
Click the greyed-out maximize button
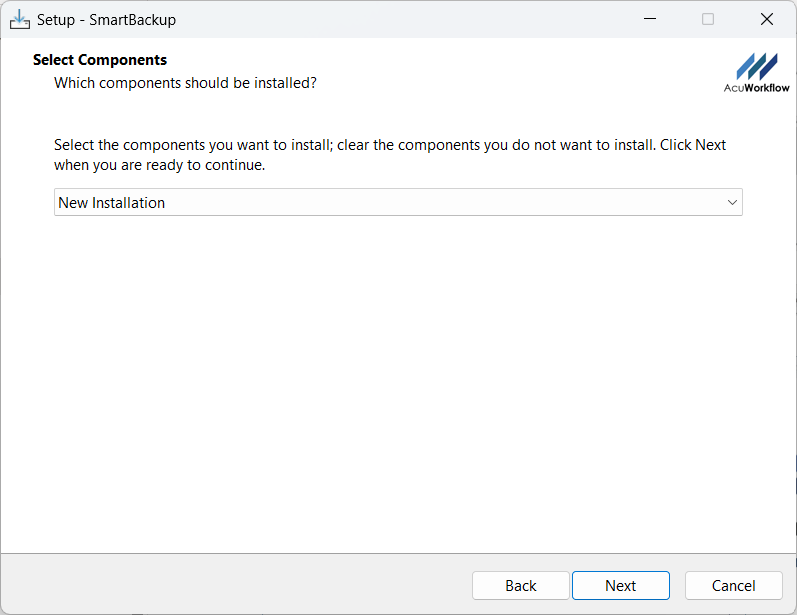tap(708, 19)
